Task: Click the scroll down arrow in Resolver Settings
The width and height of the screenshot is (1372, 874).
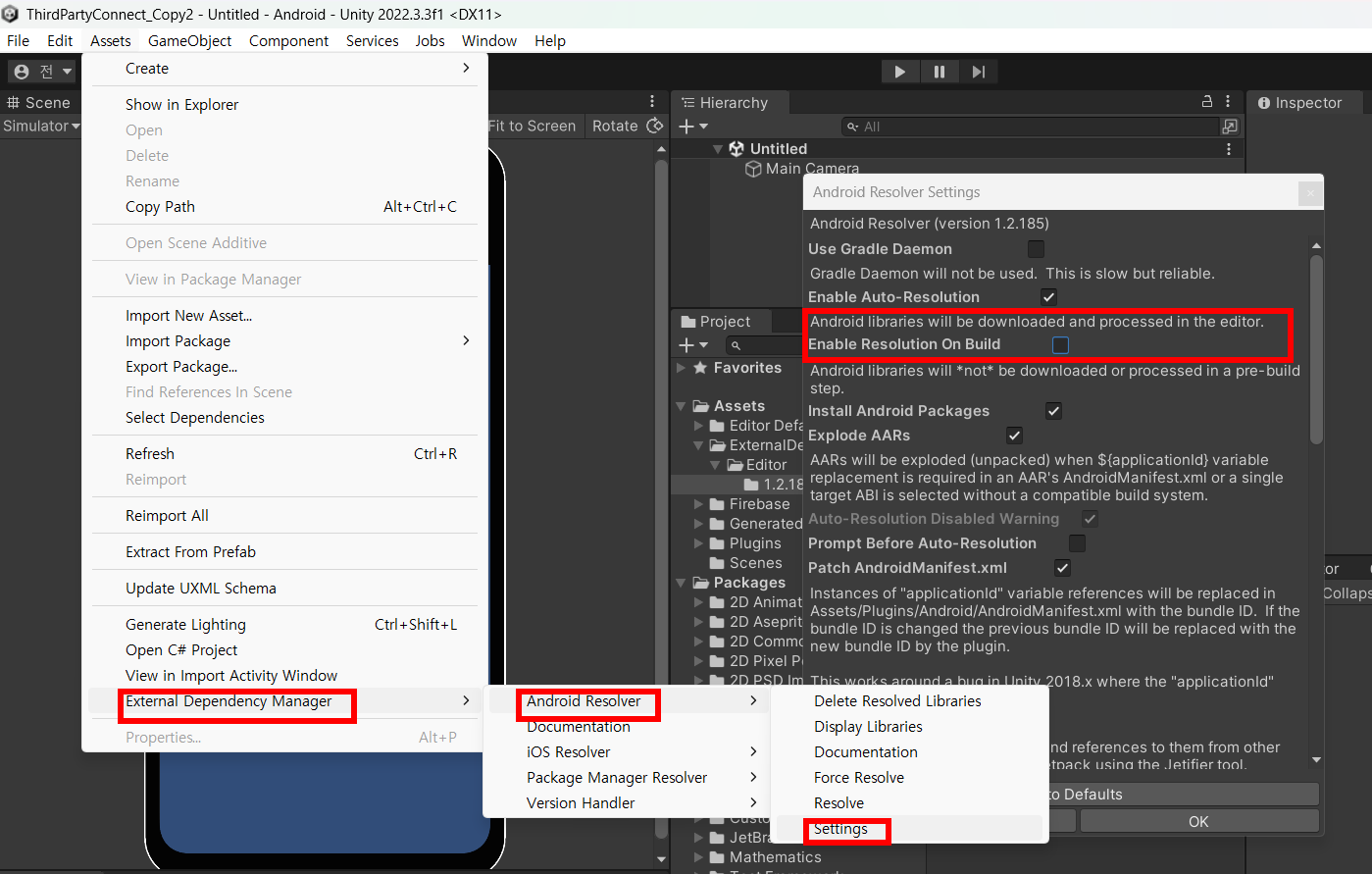Action: pyautogui.click(x=1316, y=760)
